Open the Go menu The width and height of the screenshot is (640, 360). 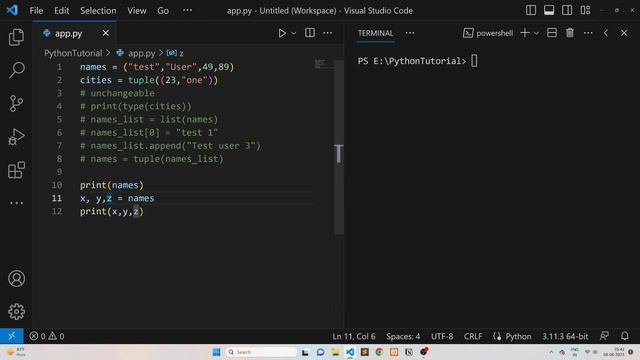[163, 11]
